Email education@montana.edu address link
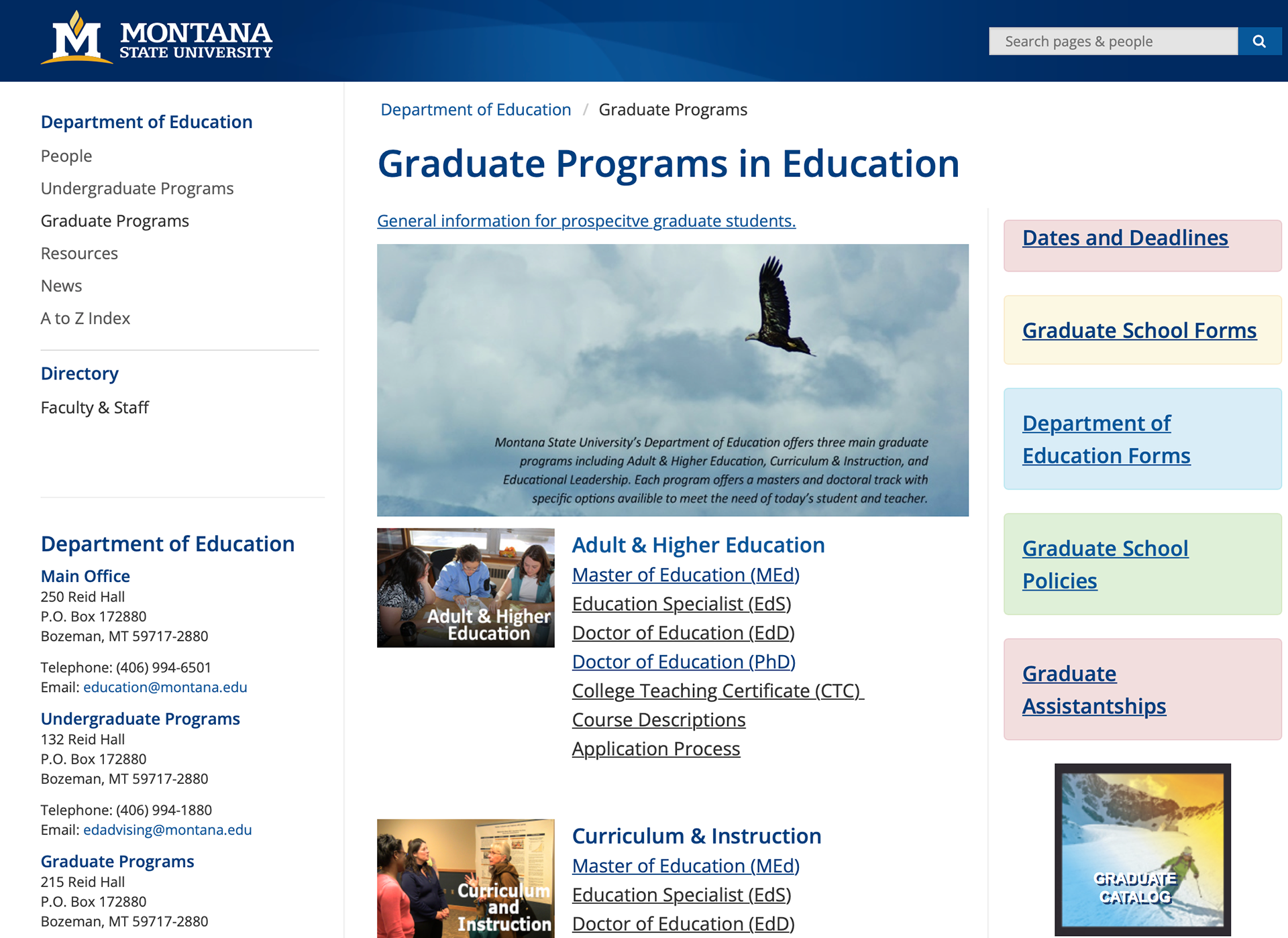 click(x=165, y=687)
